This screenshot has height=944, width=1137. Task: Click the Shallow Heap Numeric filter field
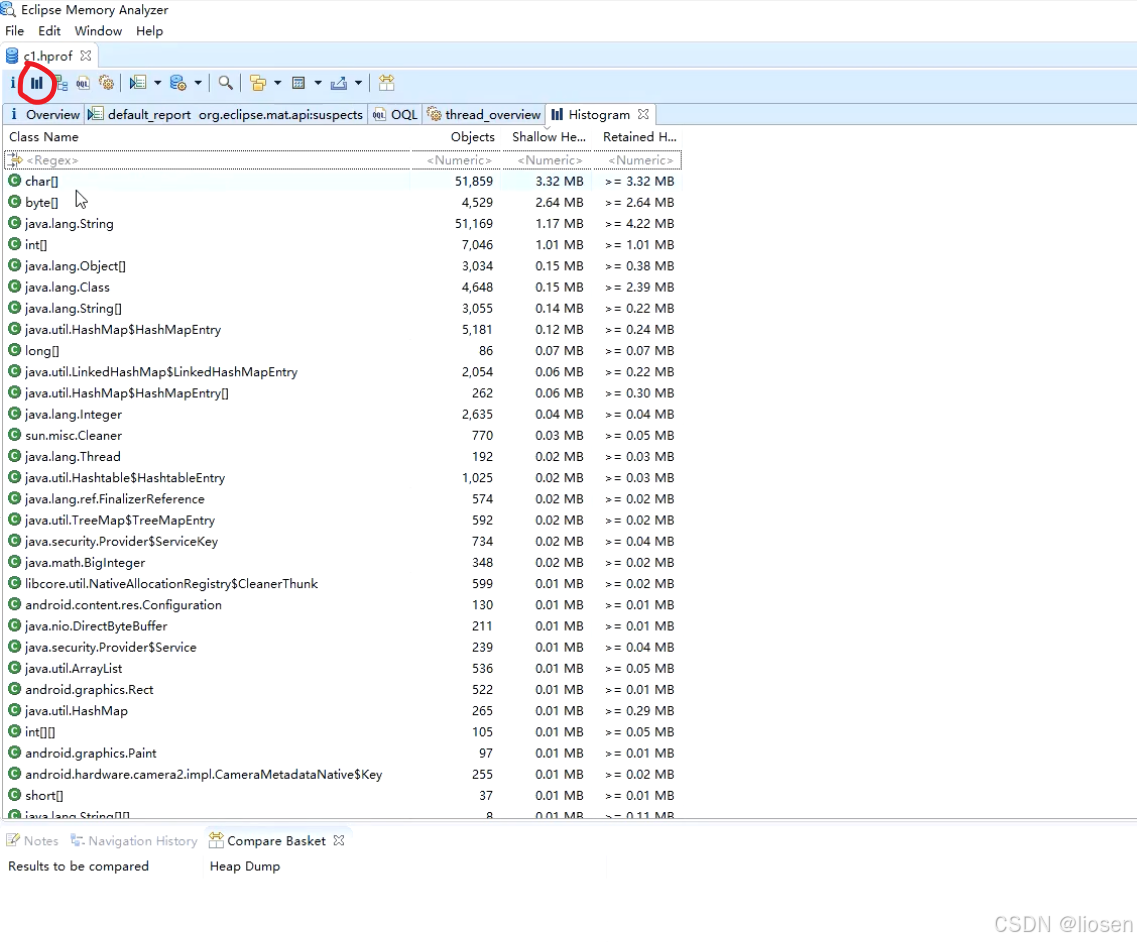pos(547,160)
